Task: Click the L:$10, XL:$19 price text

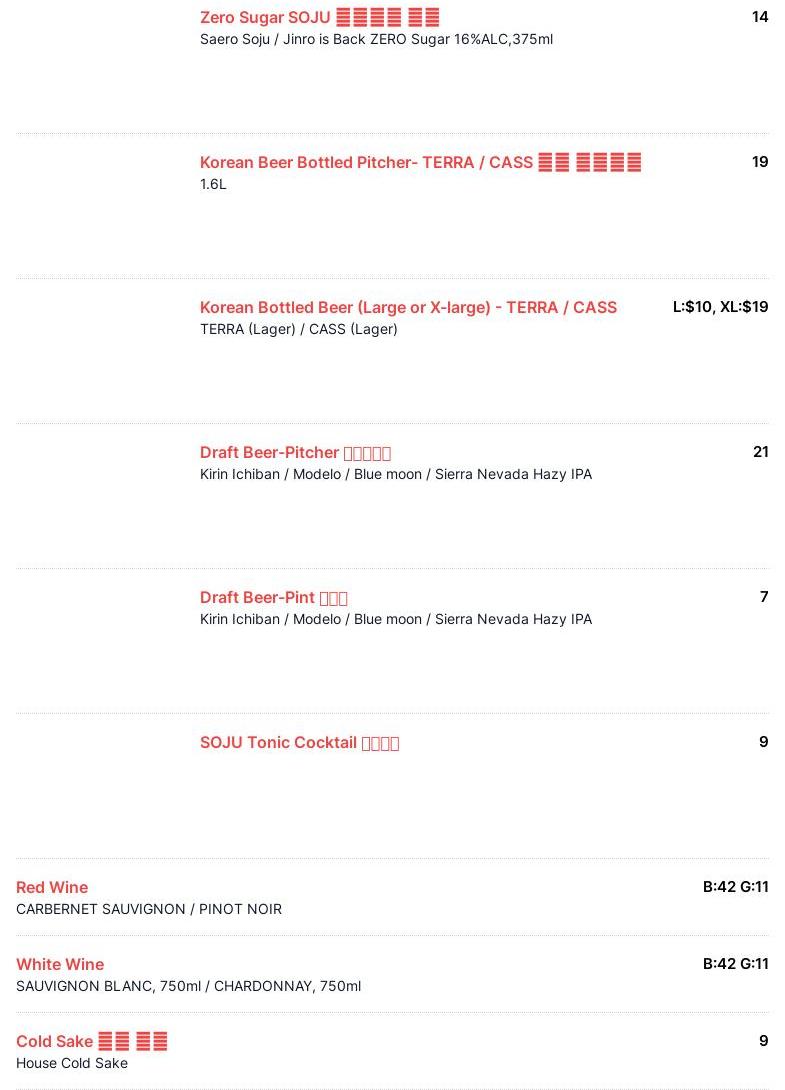Action: tap(720, 307)
